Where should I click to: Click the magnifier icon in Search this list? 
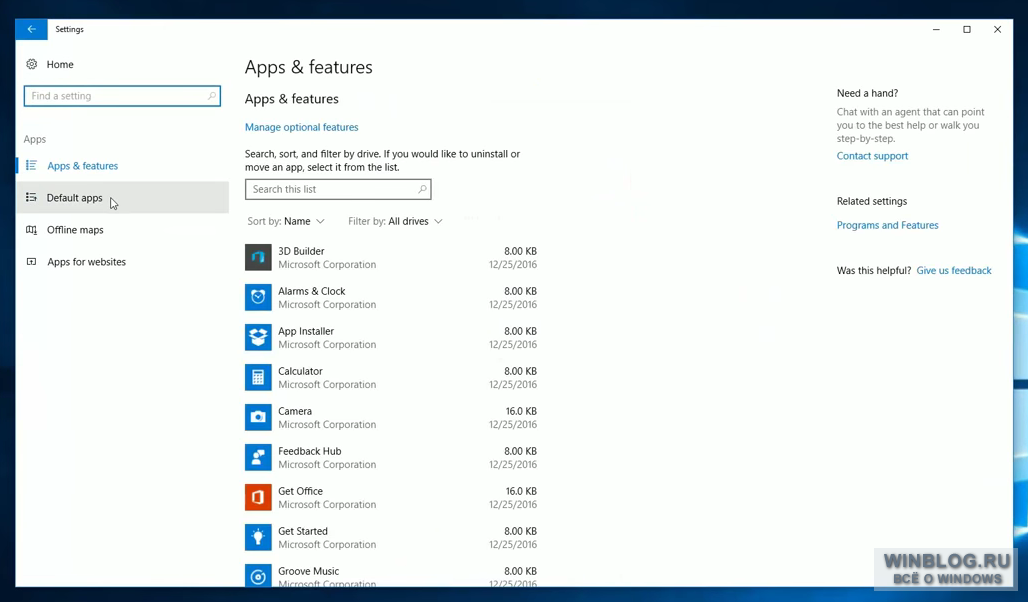(x=422, y=190)
